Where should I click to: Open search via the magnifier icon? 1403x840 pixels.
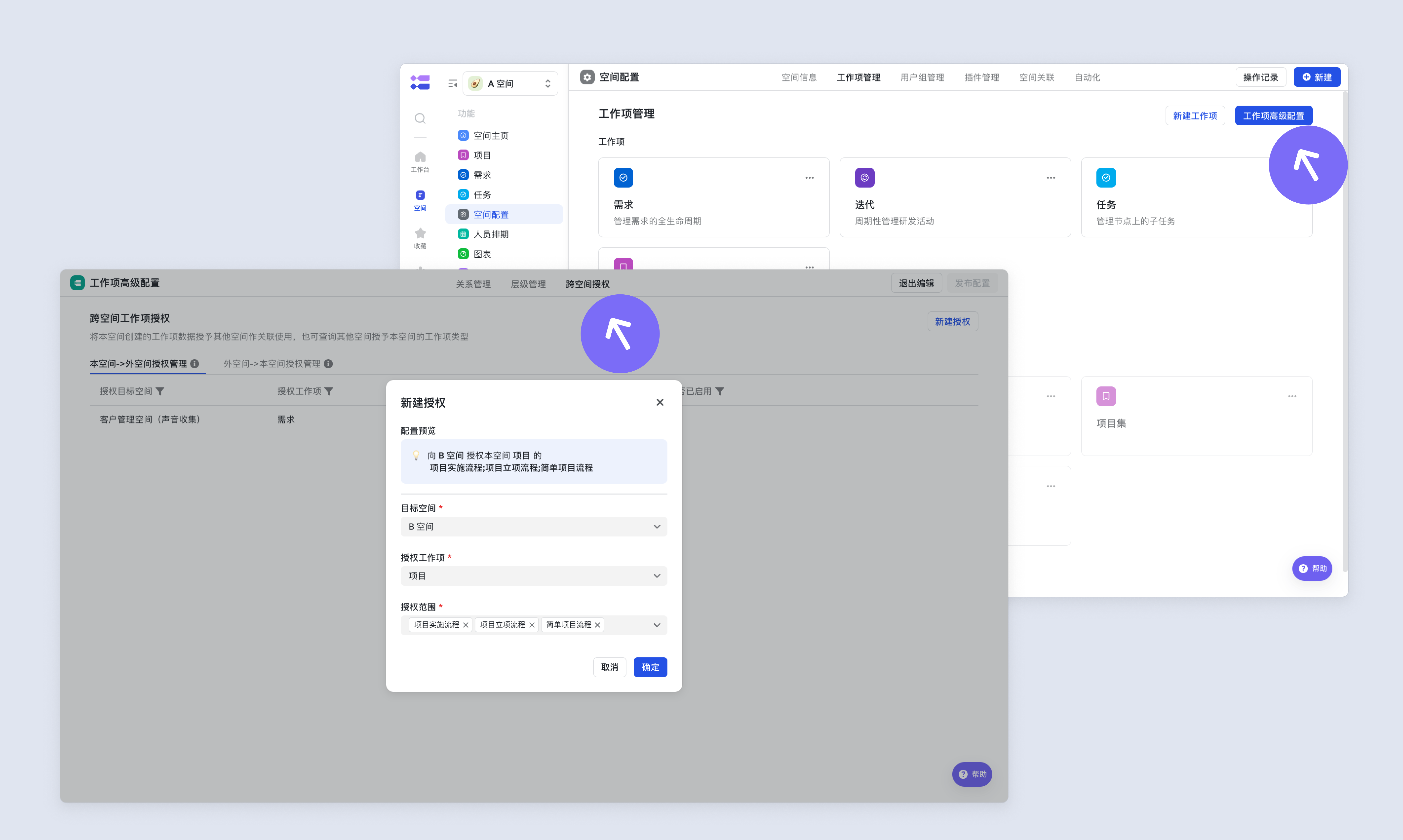[420, 118]
